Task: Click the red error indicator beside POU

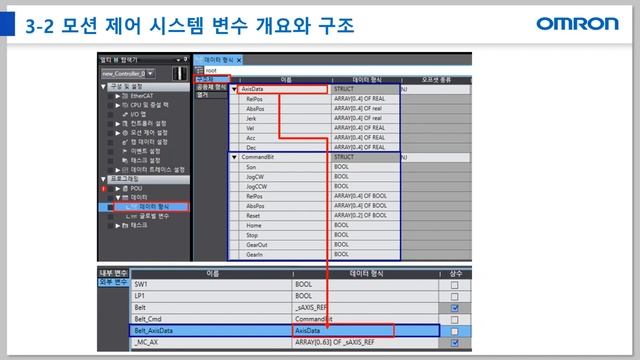Action: (104, 189)
